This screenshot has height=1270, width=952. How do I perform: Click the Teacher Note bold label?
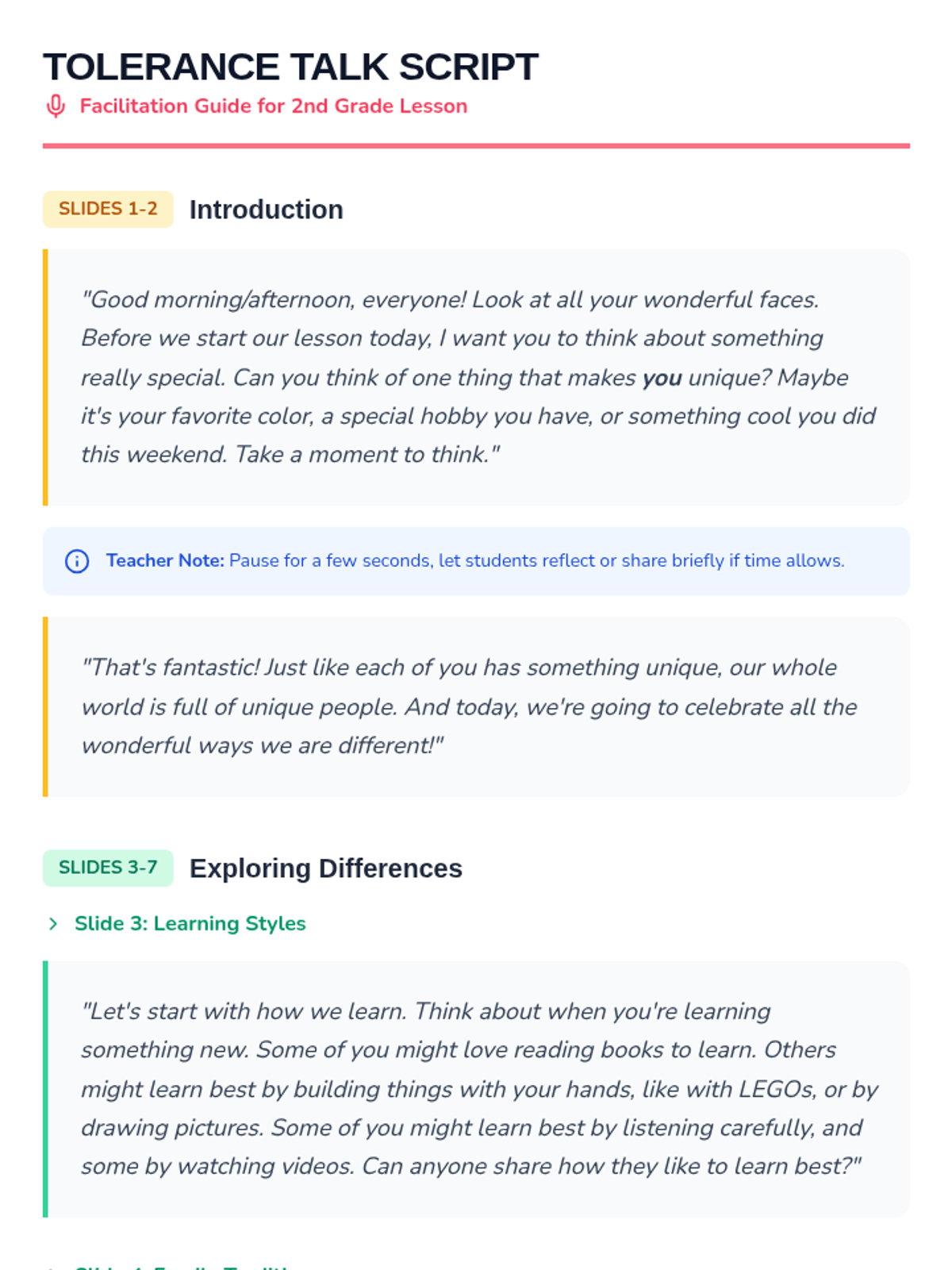pos(165,561)
